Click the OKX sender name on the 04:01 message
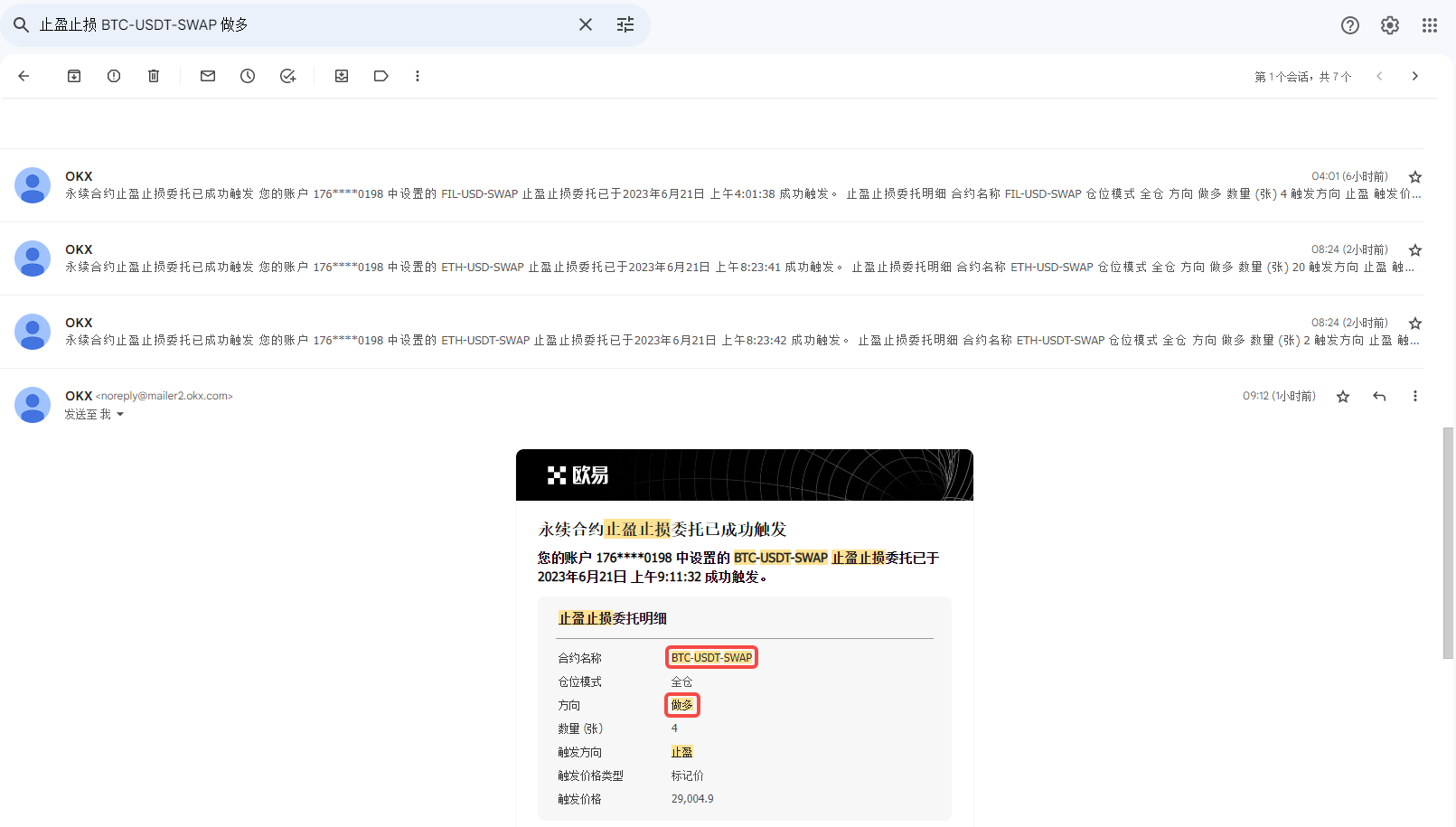The height and width of the screenshot is (827, 1456). [79, 176]
